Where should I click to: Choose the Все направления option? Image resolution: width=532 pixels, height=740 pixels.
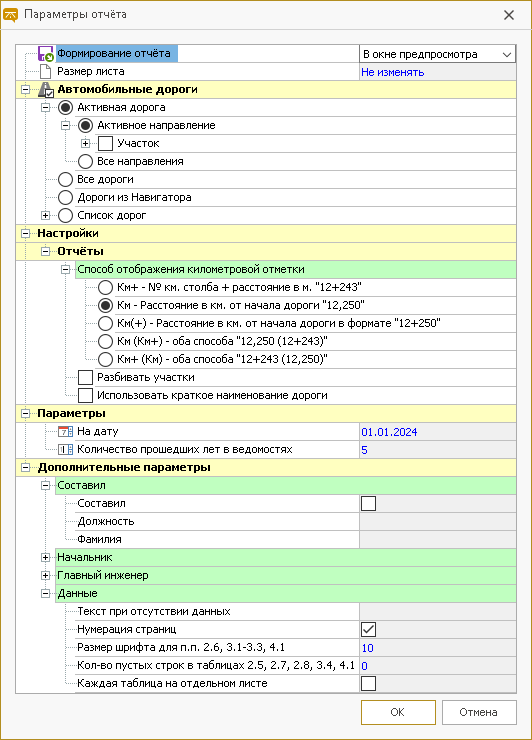[85, 161]
